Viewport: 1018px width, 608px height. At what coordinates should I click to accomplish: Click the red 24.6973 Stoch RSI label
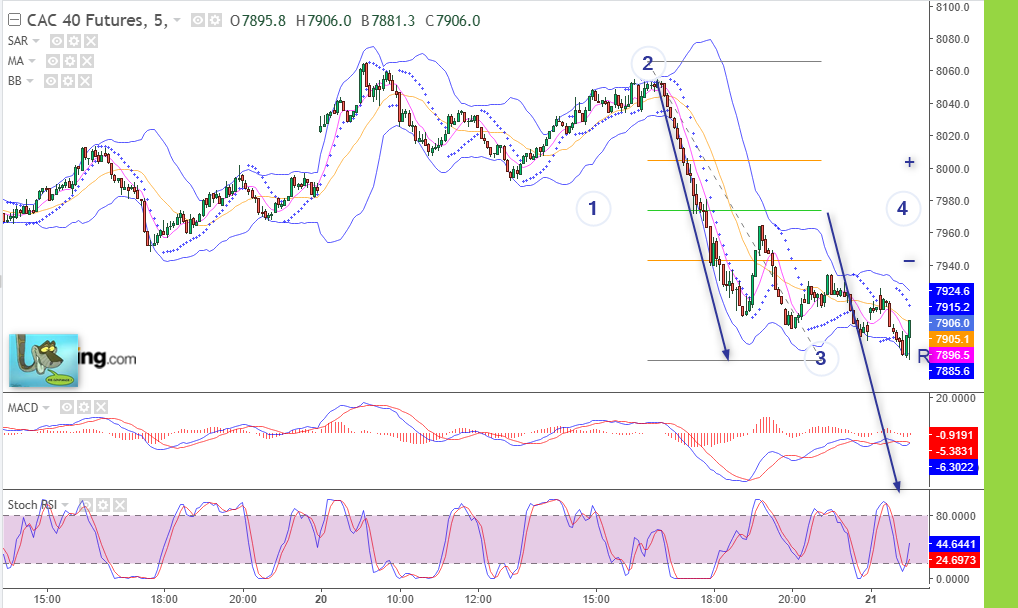pos(953,560)
